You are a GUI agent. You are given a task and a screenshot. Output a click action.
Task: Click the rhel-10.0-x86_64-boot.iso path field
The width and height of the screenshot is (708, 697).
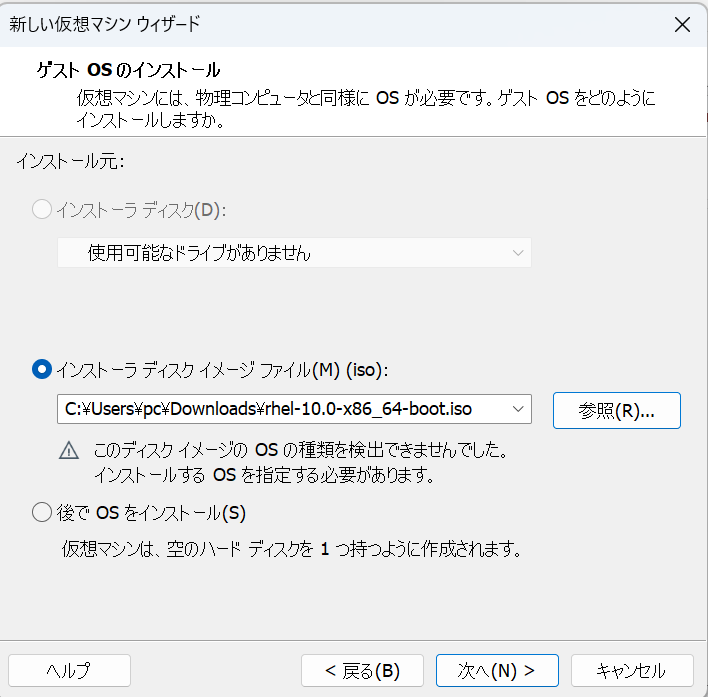coord(280,409)
